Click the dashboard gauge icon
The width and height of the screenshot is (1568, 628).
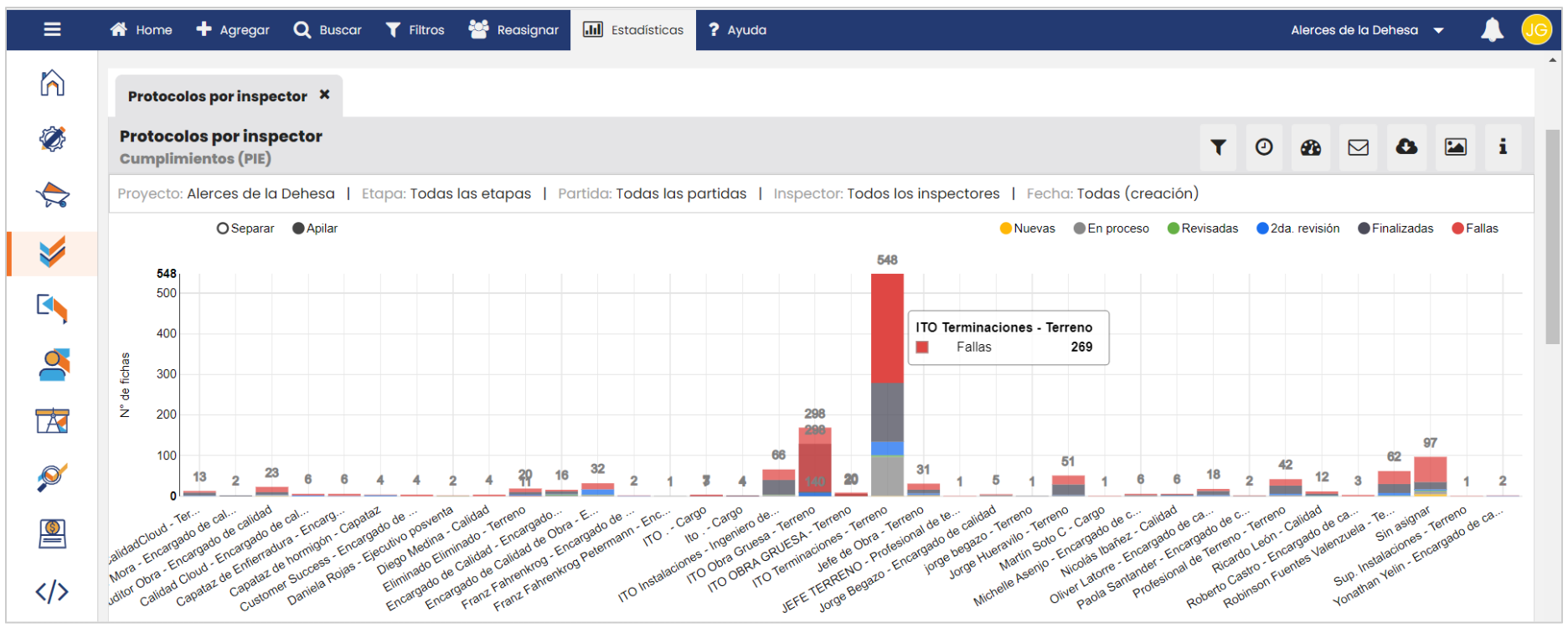[1311, 147]
